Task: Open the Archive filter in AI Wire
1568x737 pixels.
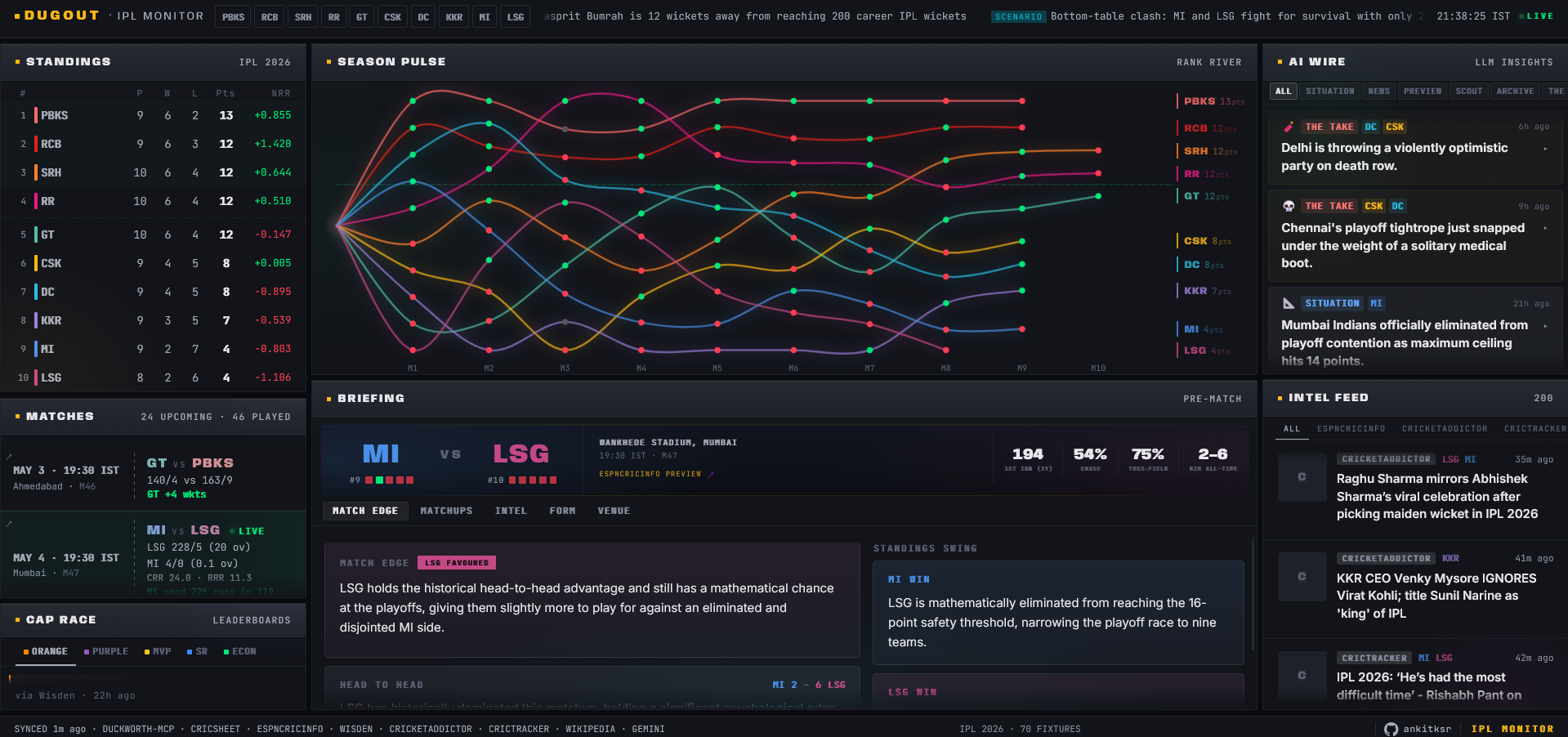Action: pos(1515,92)
